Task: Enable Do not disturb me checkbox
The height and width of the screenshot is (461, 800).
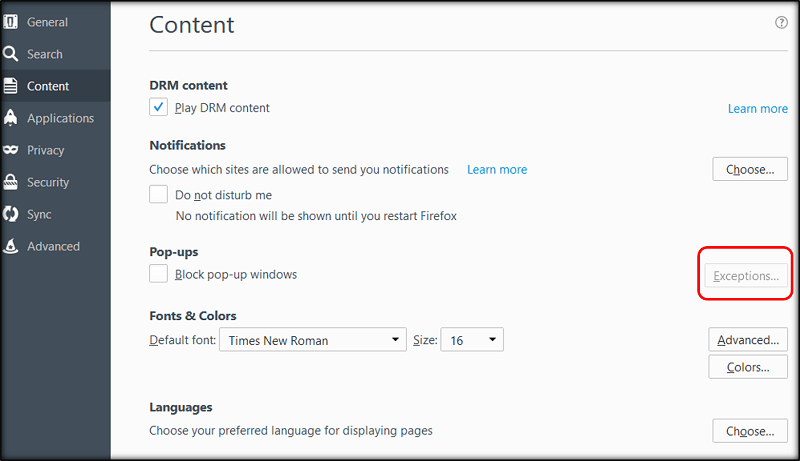Action: 159,195
